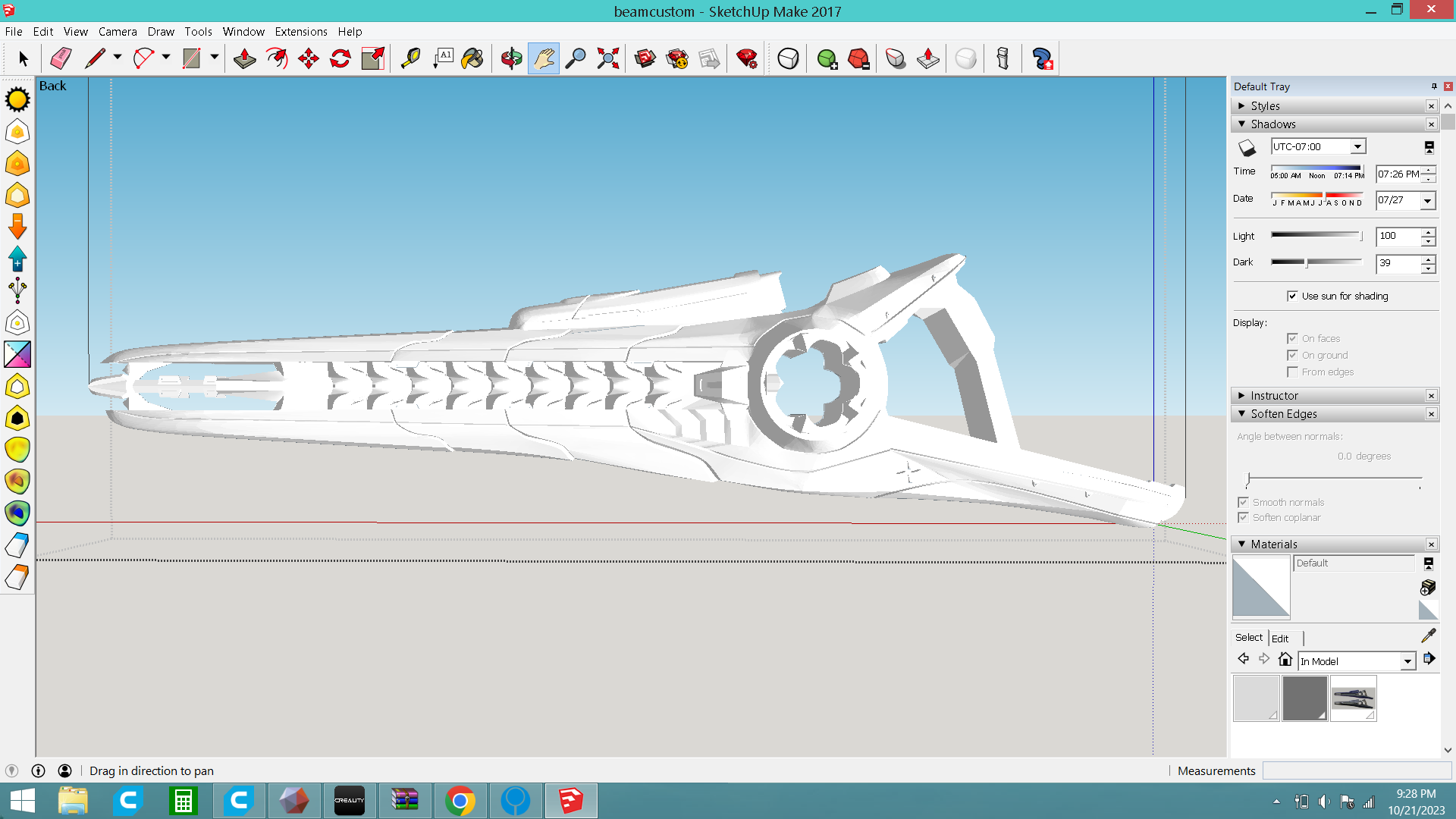
Task: Pick the eyedropper sample paint tool
Action: click(1428, 635)
